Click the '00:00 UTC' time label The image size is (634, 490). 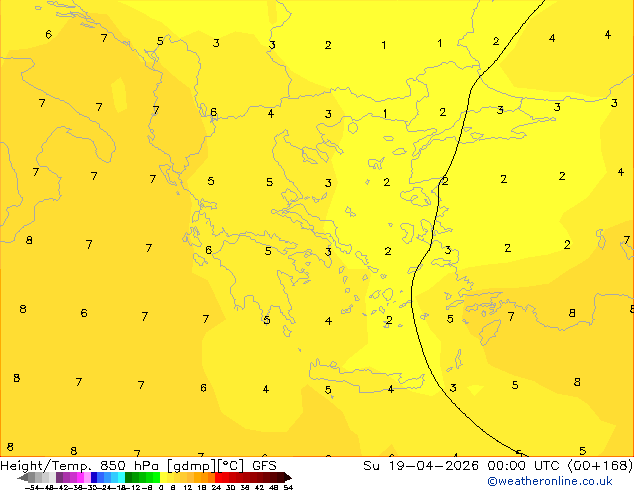(x=526, y=466)
